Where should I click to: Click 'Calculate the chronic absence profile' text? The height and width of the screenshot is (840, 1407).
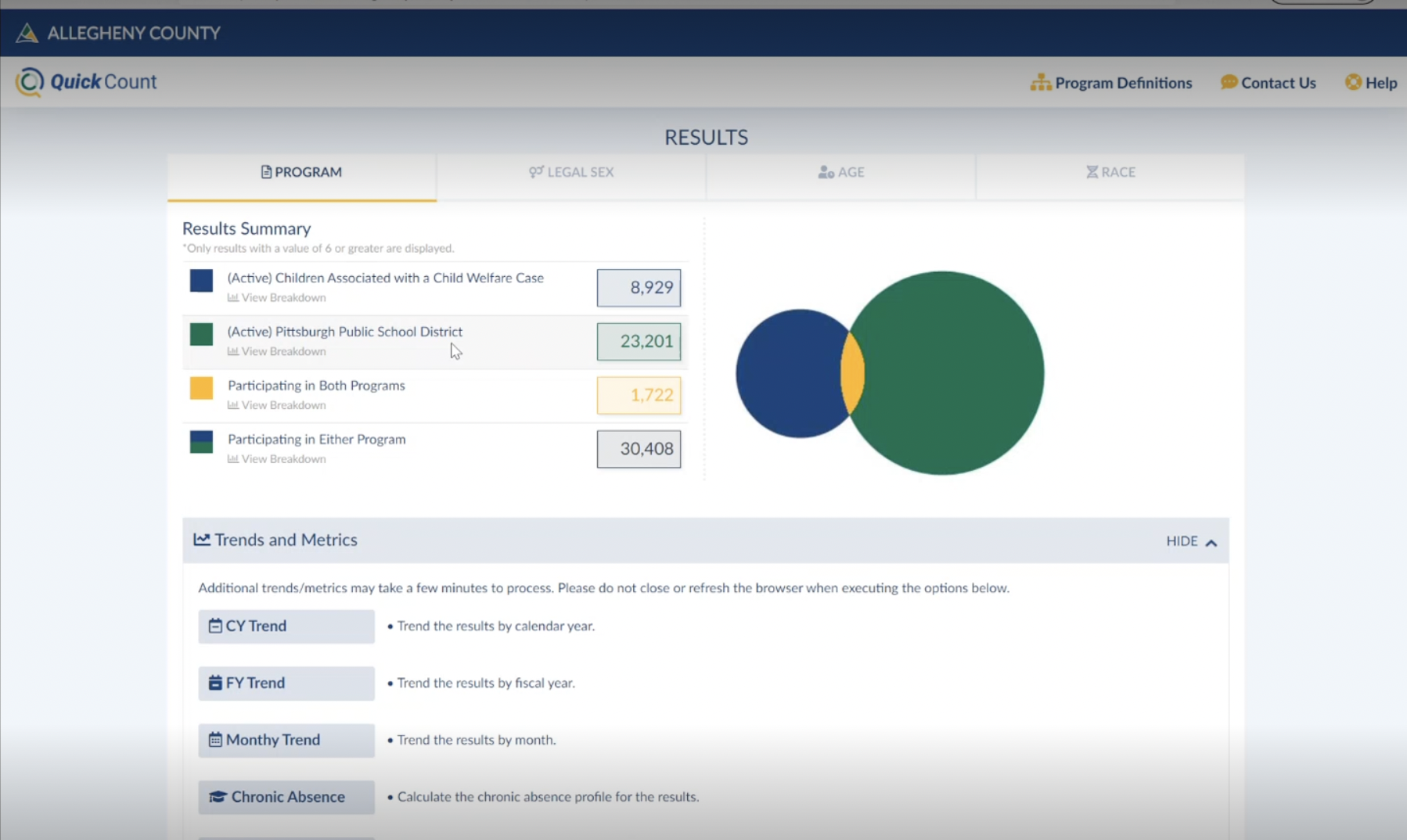[x=548, y=797]
